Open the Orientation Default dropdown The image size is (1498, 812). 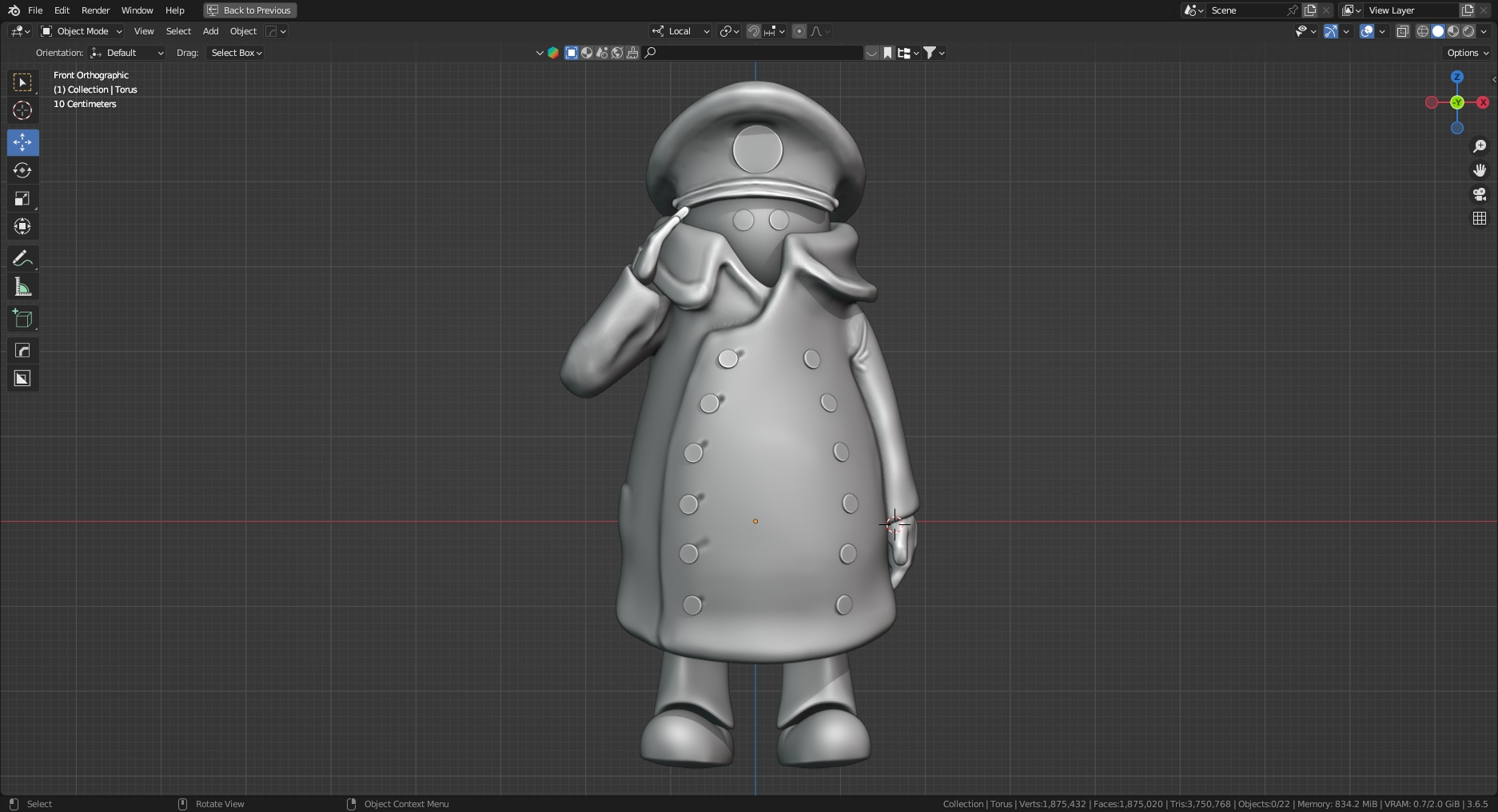click(127, 53)
